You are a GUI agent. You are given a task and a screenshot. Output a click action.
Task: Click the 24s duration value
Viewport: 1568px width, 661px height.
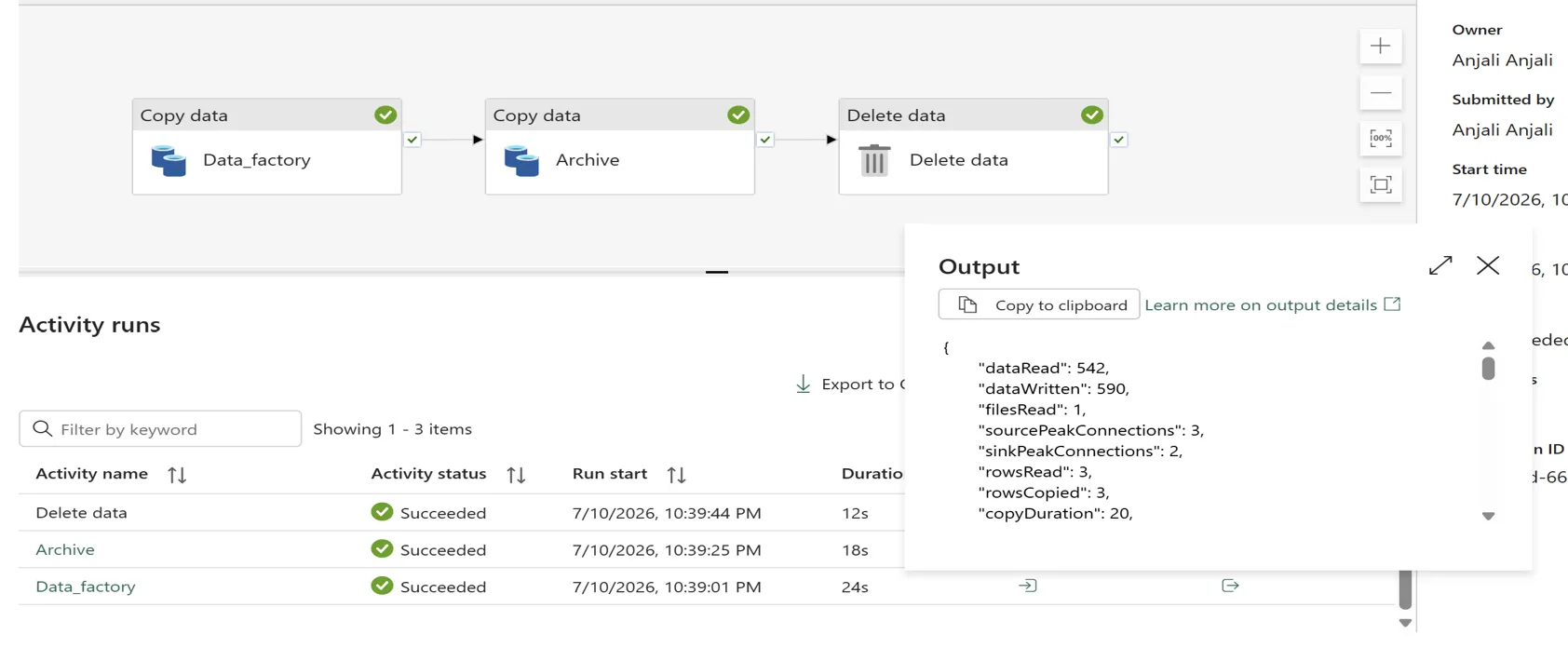click(x=855, y=587)
